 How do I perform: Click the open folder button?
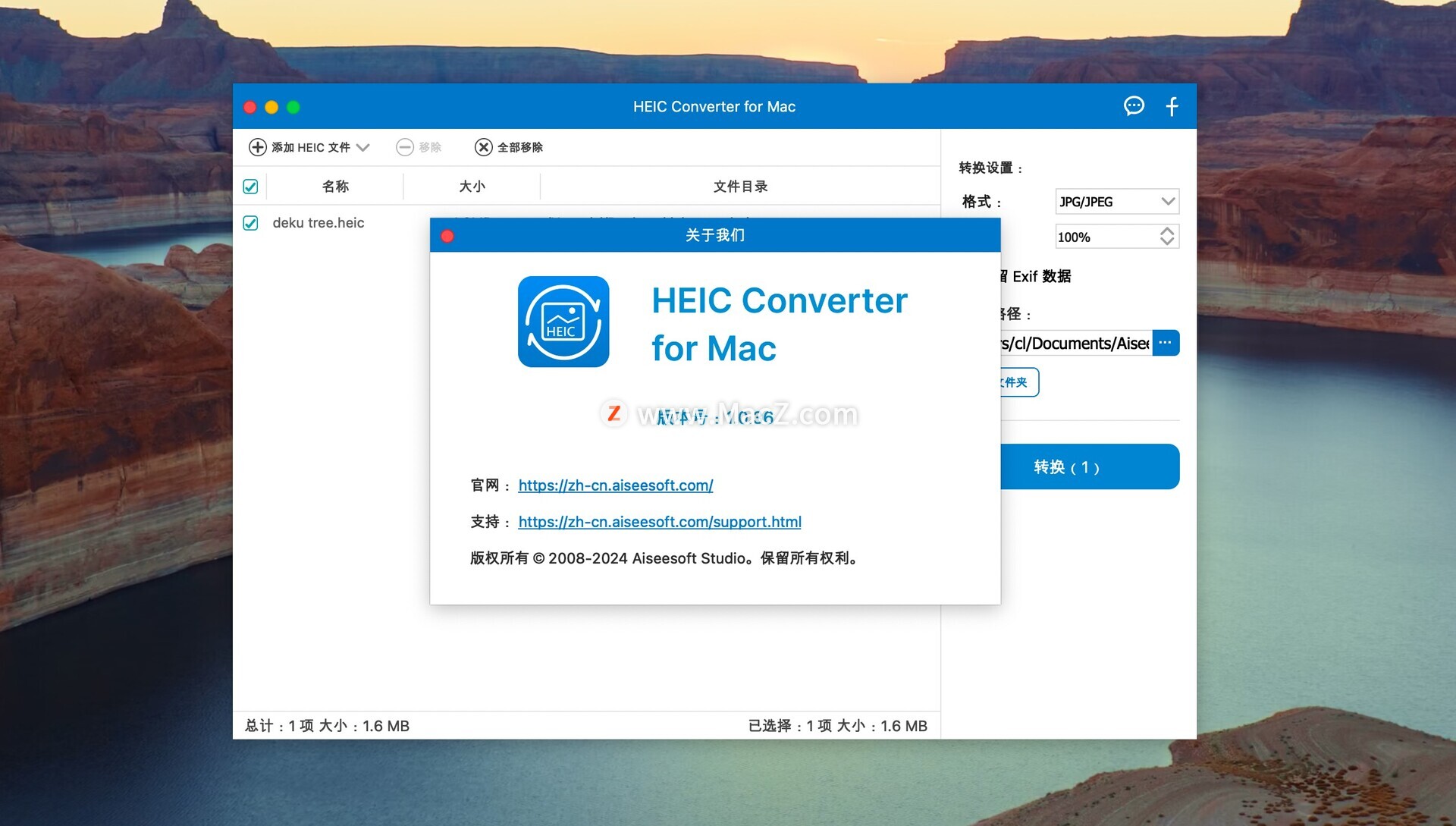pos(1019,382)
